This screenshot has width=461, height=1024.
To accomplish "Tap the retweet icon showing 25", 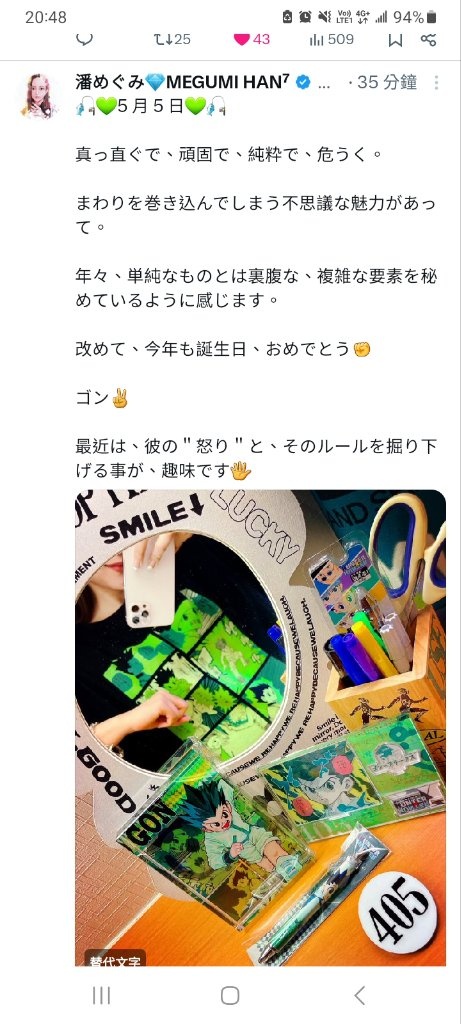I will click(172, 39).
